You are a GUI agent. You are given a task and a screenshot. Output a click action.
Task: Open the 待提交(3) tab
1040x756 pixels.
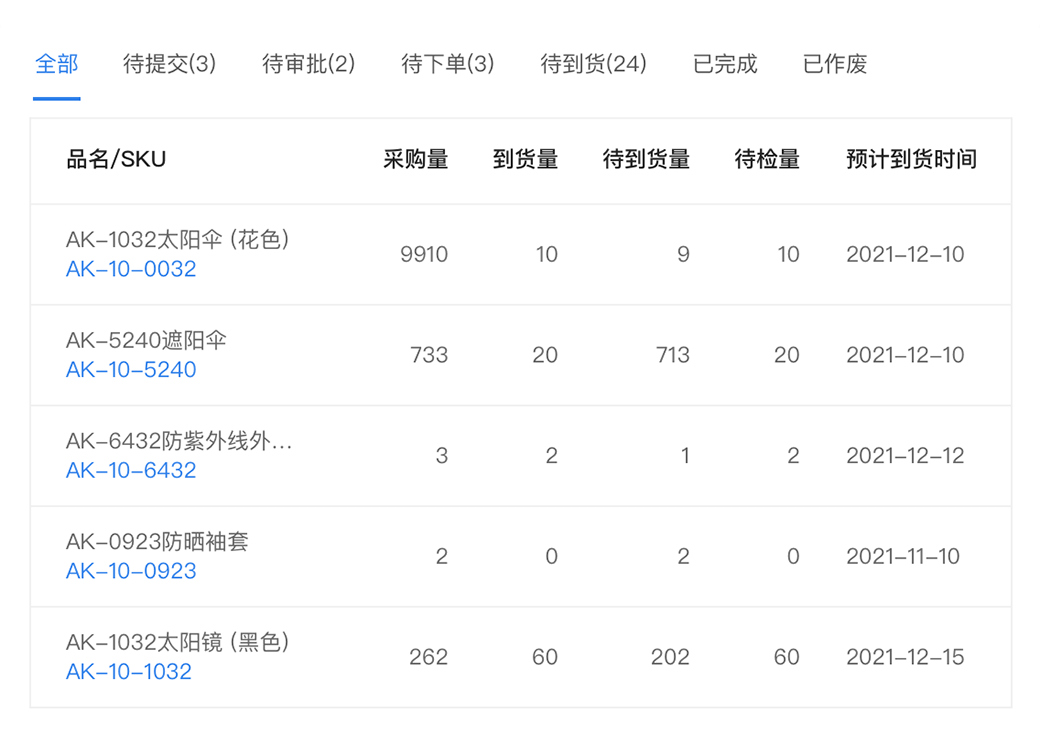pyautogui.click(x=172, y=64)
